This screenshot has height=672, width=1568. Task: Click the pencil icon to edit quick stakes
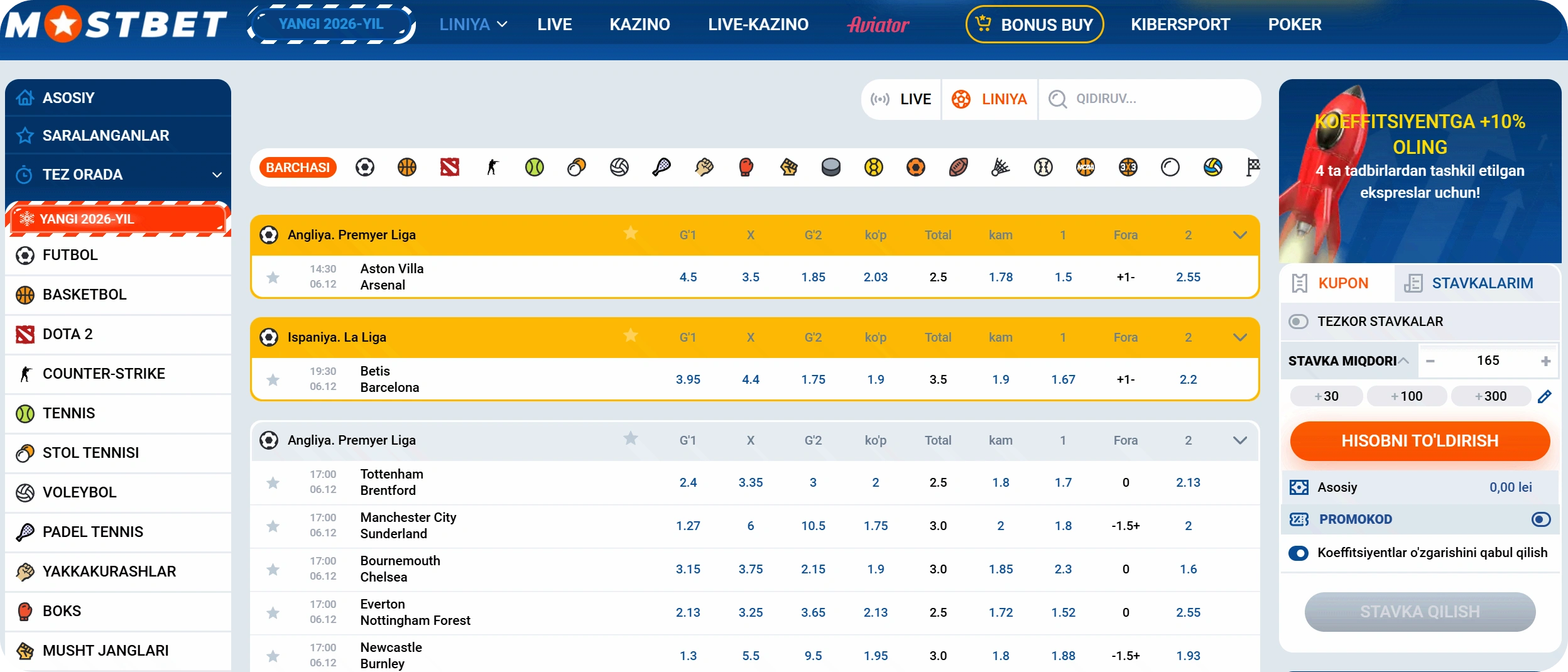pos(1545,396)
